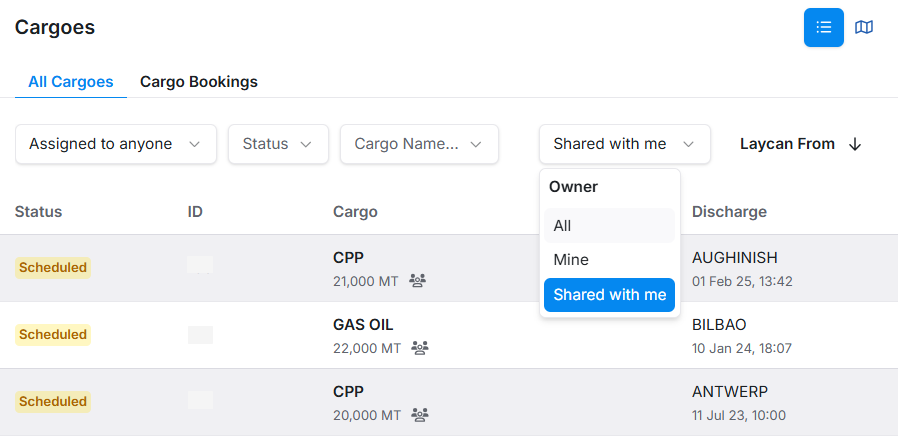Open the ANTWERP discharge cargo row
898x445 pixels.
730,392
